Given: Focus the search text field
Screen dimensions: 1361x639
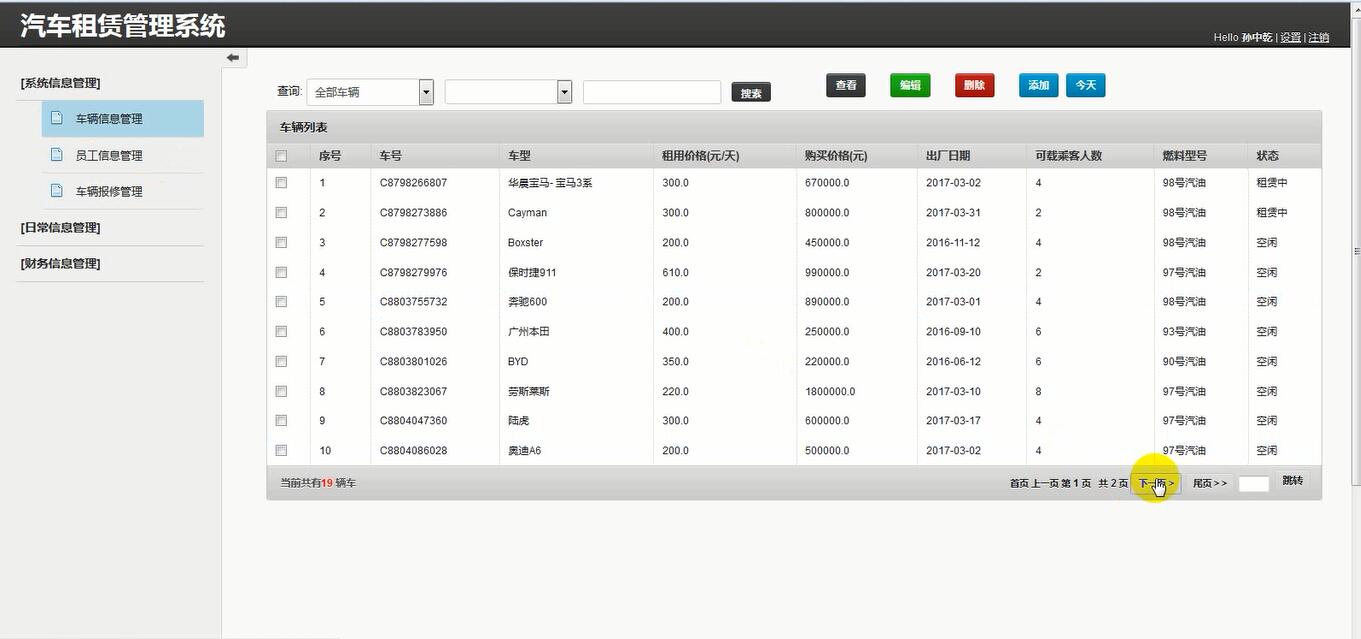Looking at the screenshot, I should (652, 92).
